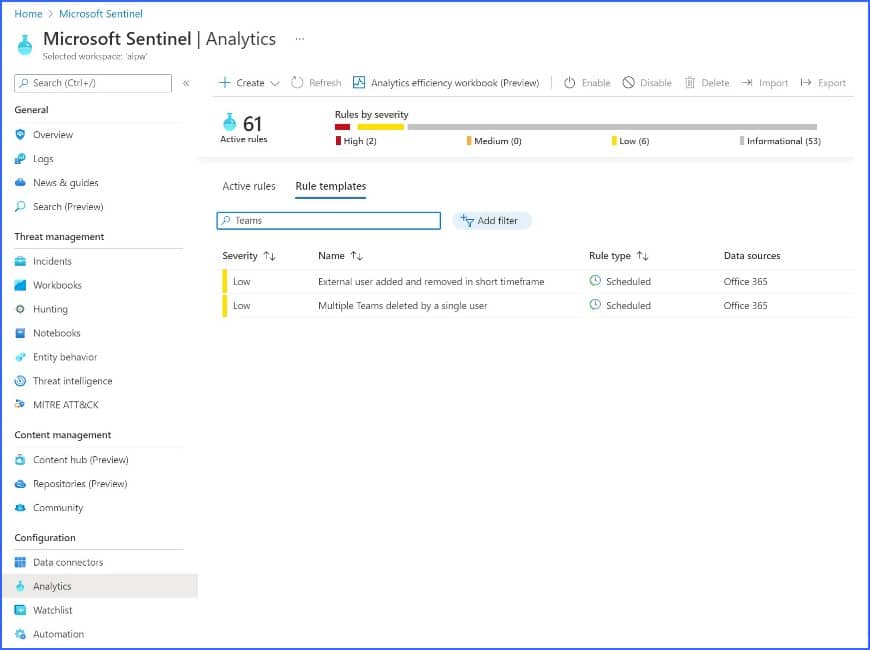This screenshot has width=870, height=650.
Task: Open the Analytics efficiency workbook chart icon
Action: (359, 82)
